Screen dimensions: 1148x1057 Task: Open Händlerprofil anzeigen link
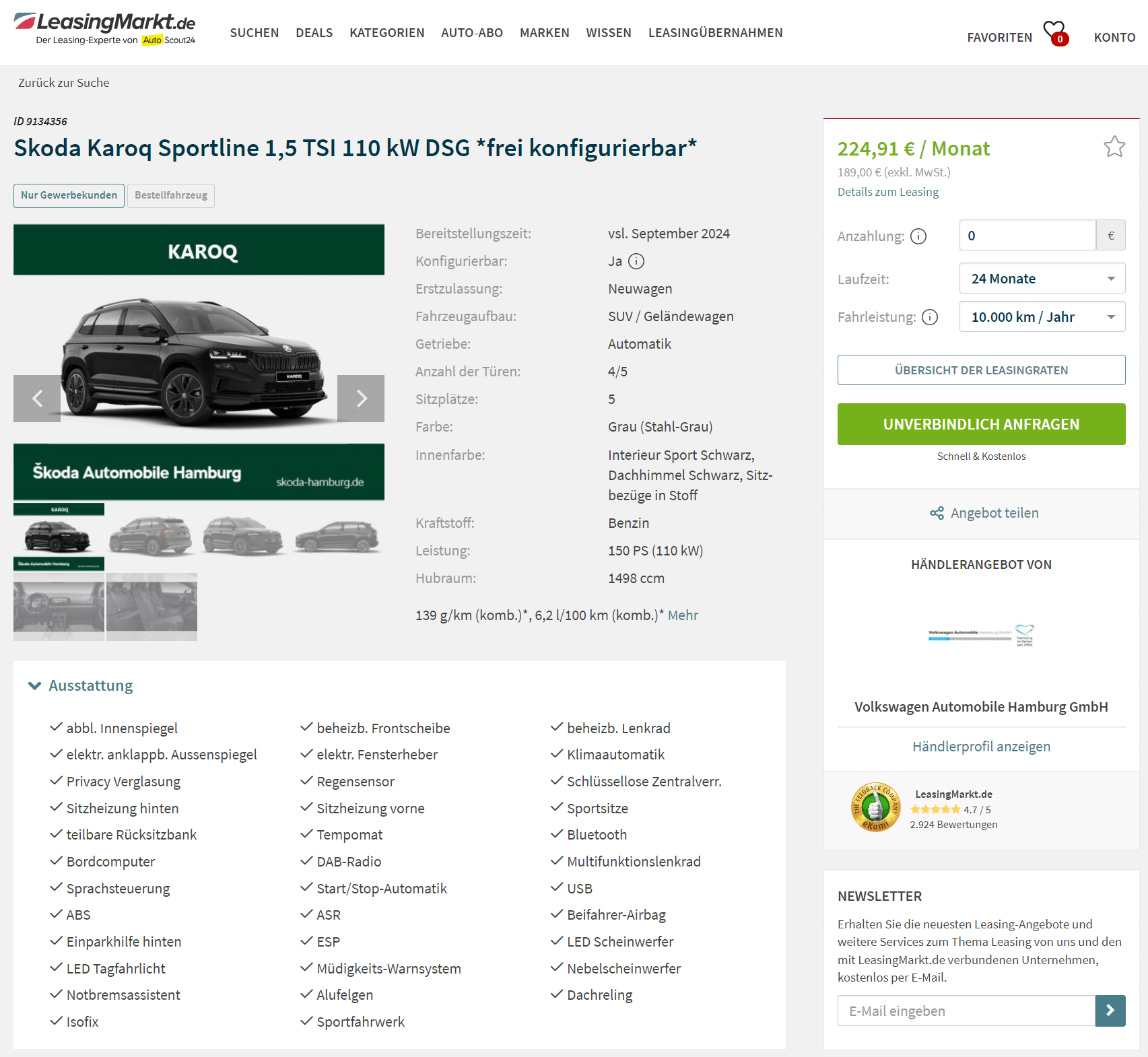coord(981,747)
